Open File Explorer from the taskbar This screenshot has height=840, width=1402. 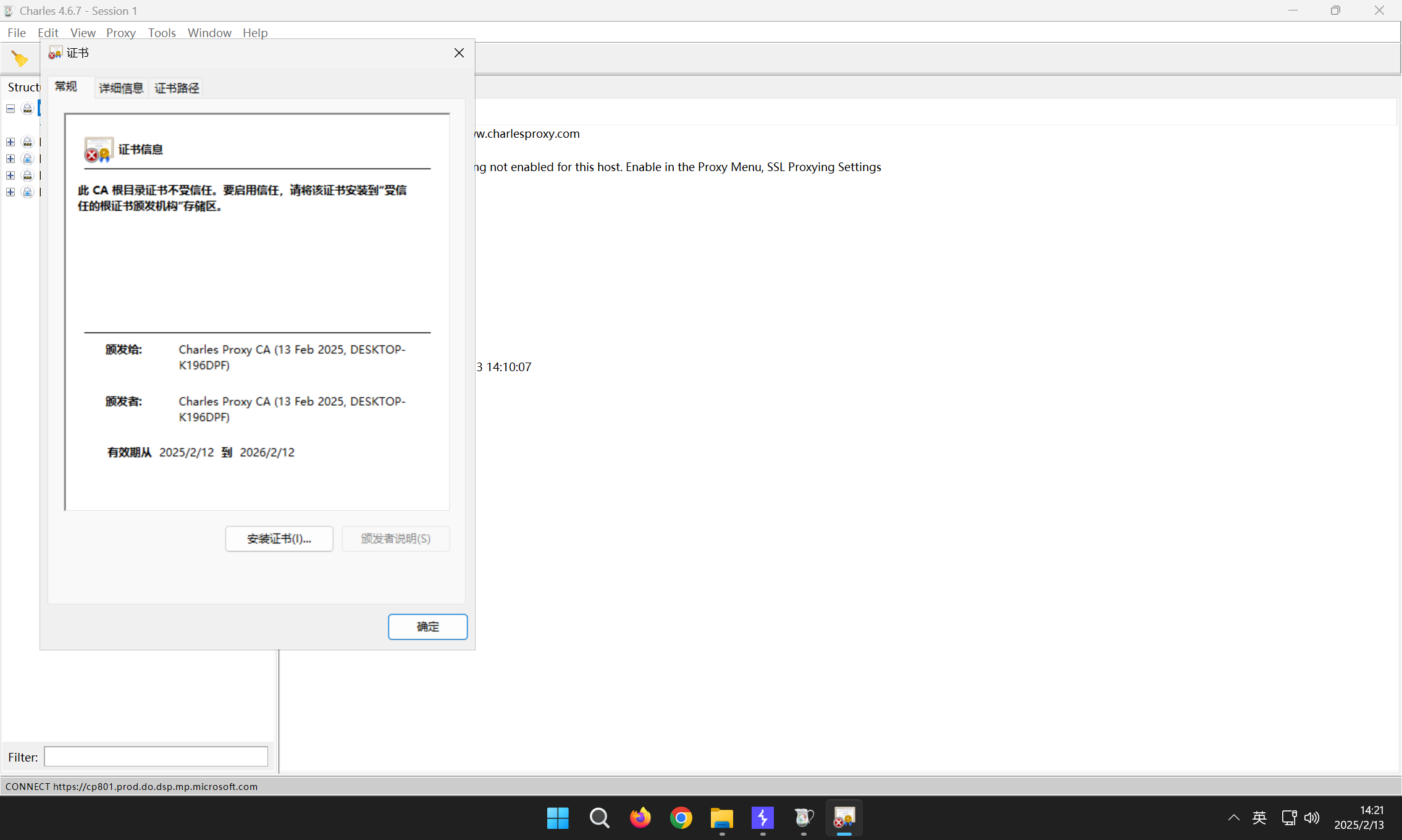(721, 818)
